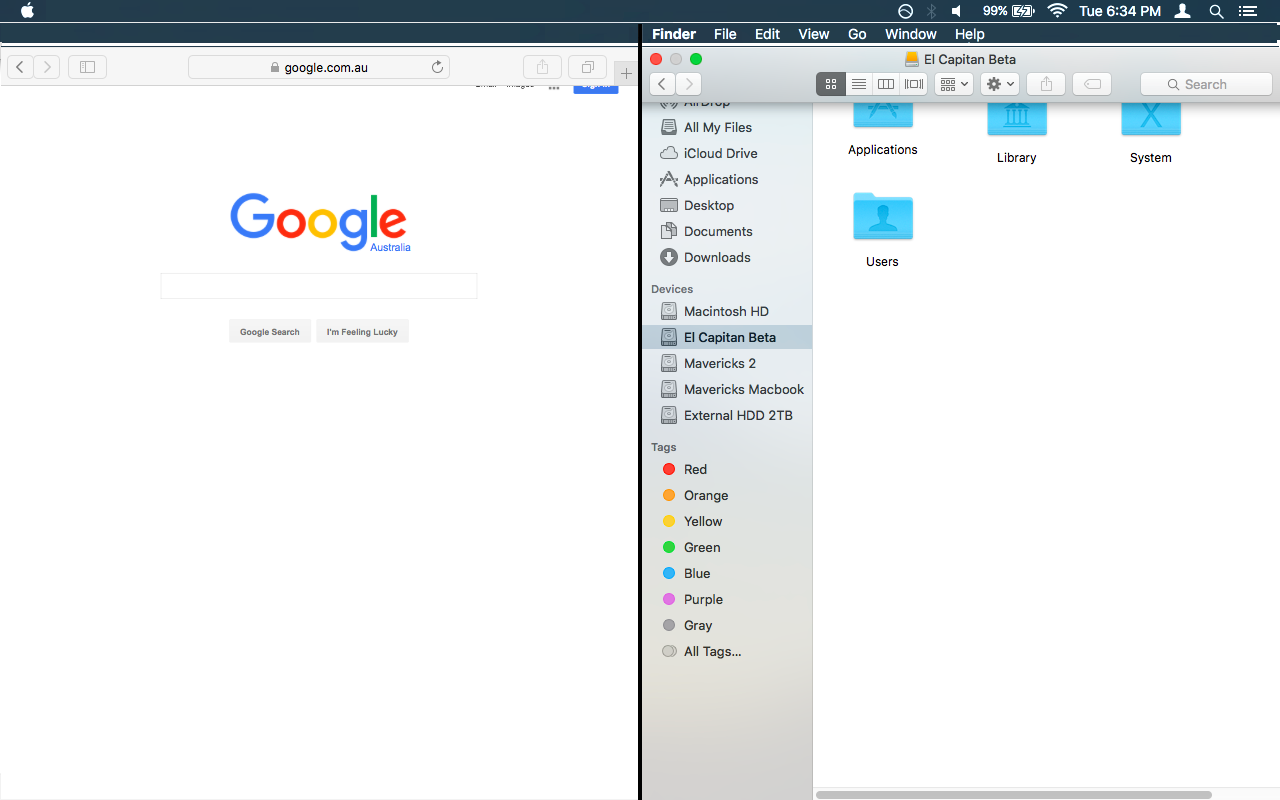This screenshot has width=1280, height=800.
Task: Focus the Safari address bar
Action: (x=319, y=67)
